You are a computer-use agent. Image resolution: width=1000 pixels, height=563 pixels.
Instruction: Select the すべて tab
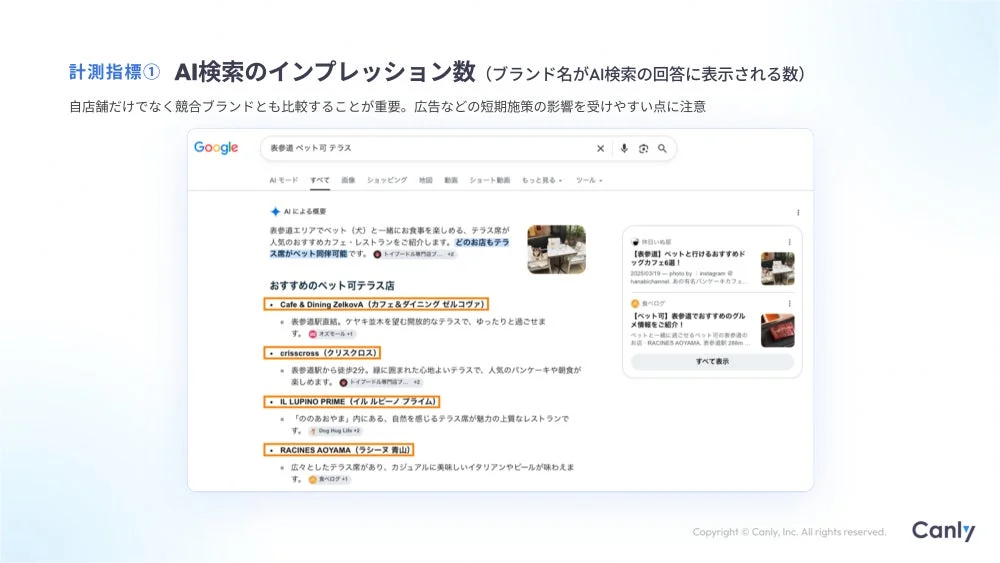320,180
